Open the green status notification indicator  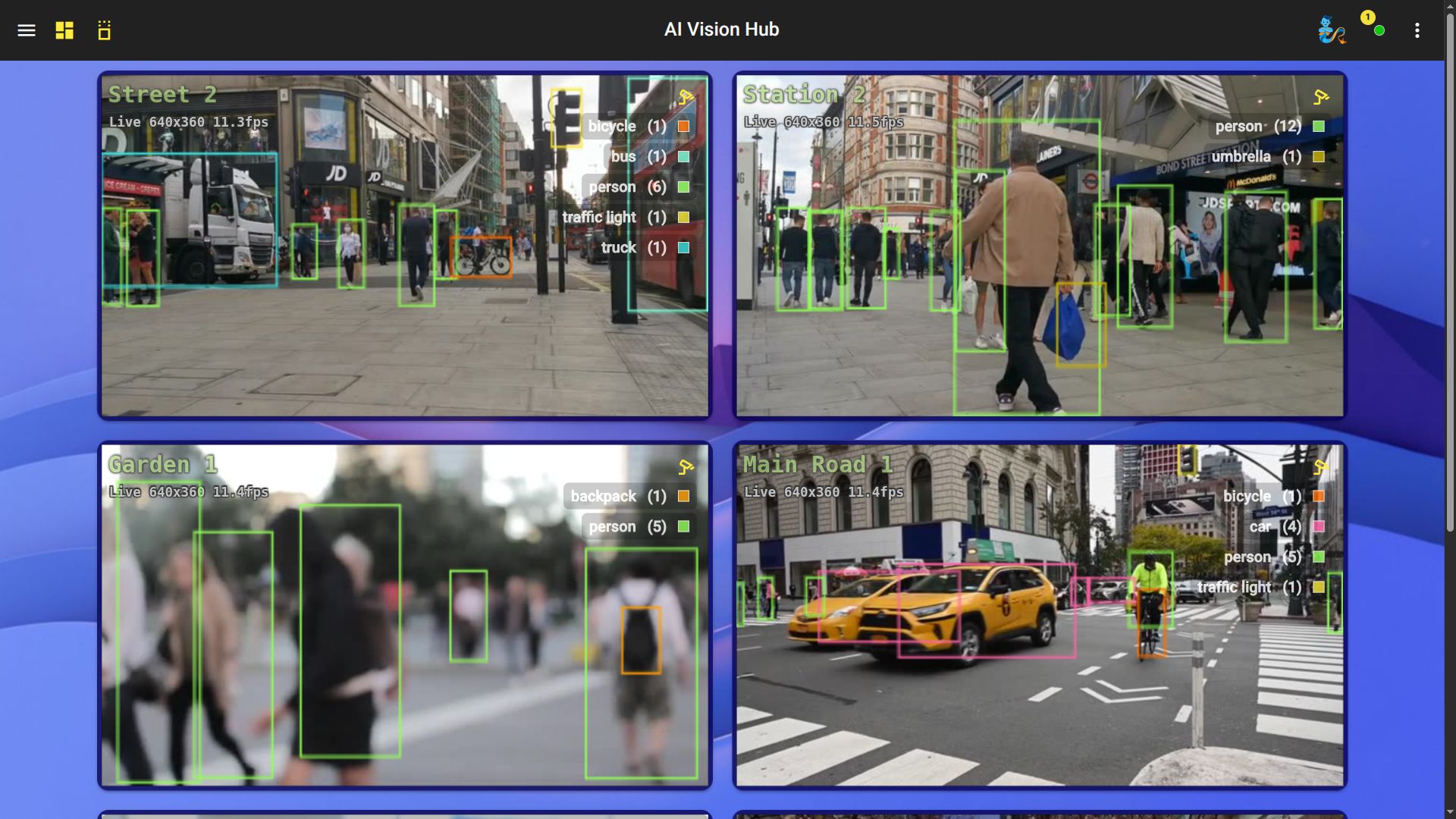(1379, 30)
